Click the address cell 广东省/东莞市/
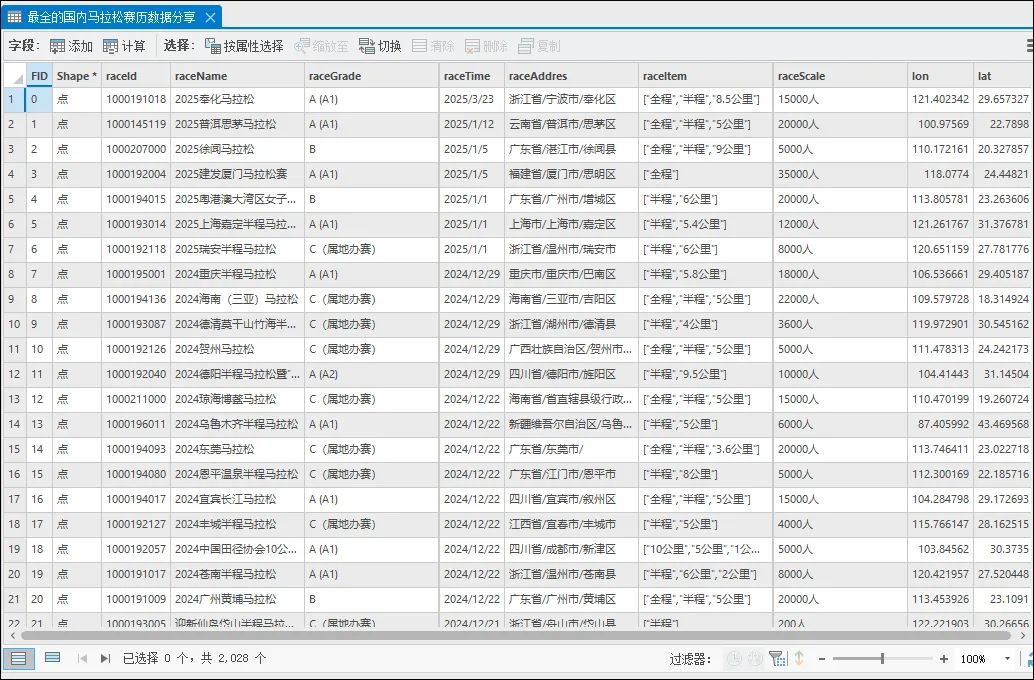Viewport: 1034px width, 680px height. click(572, 449)
